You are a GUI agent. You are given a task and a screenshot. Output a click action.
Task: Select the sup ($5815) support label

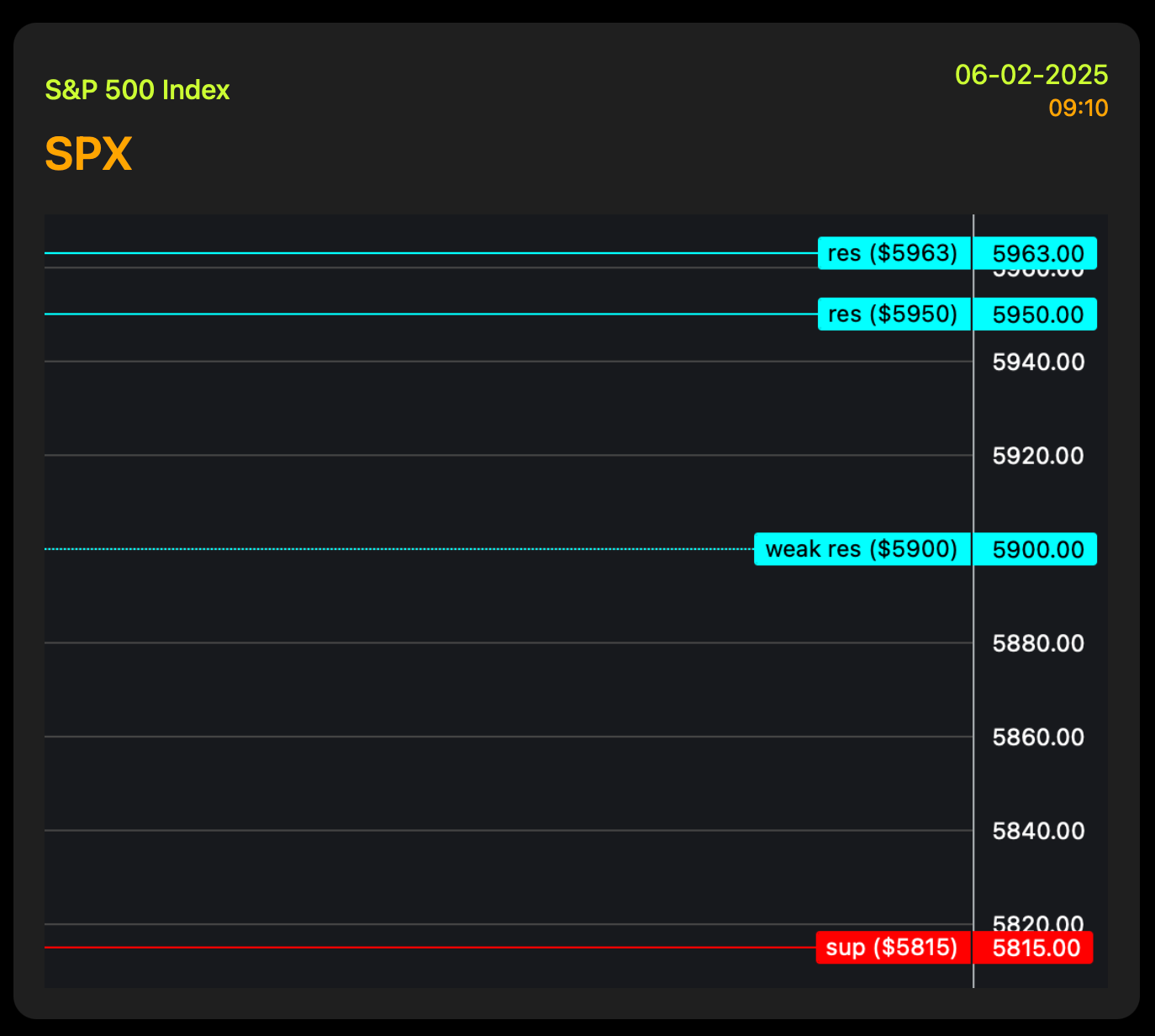pyautogui.click(x=894, y=948)
